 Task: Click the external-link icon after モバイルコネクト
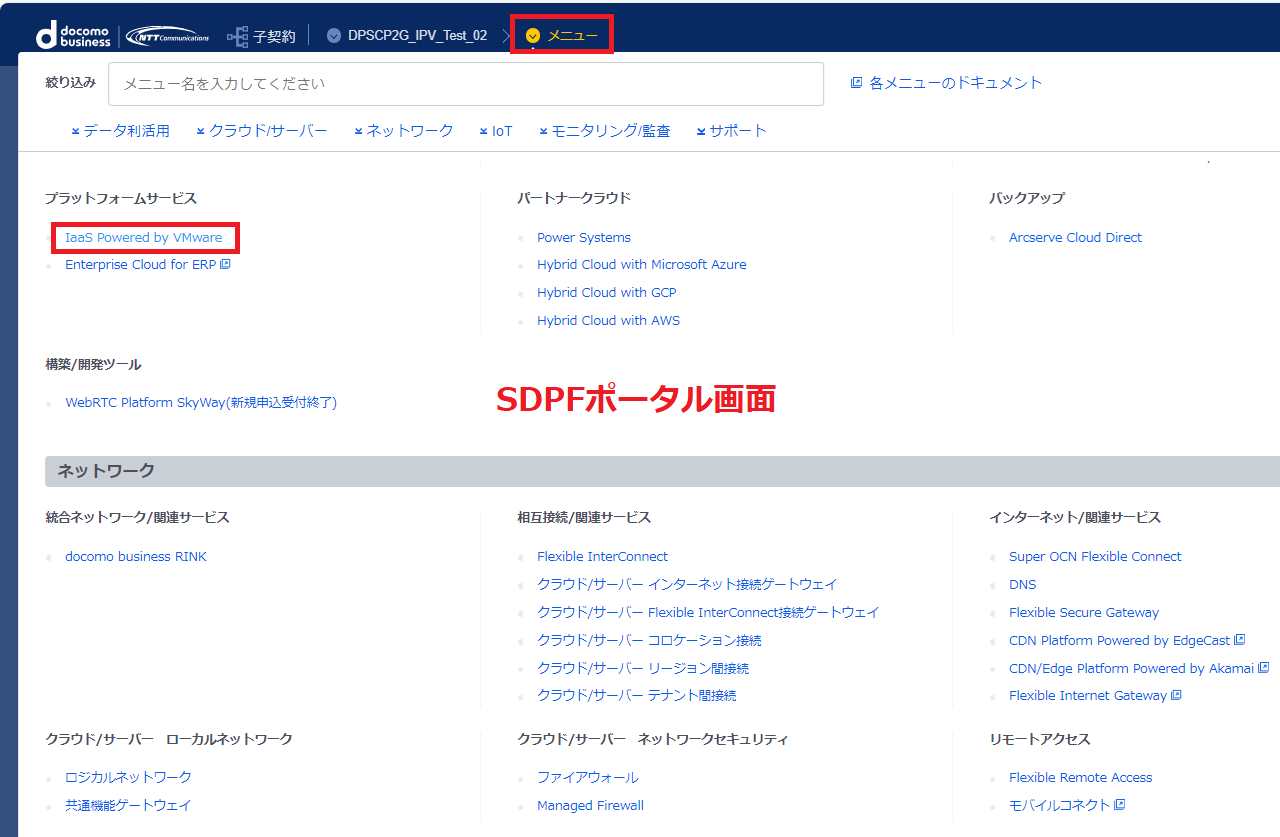pos(1119,805)
